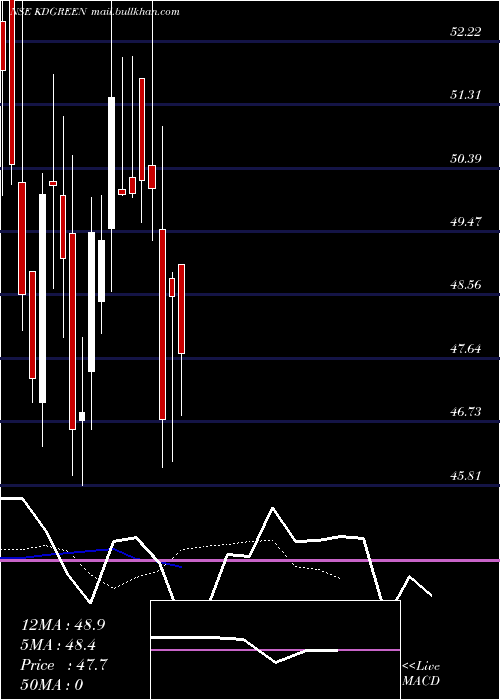Viewport: 500px width, 700px height.
Task: Click the 48.56 price level label
Action: point(466,284)
